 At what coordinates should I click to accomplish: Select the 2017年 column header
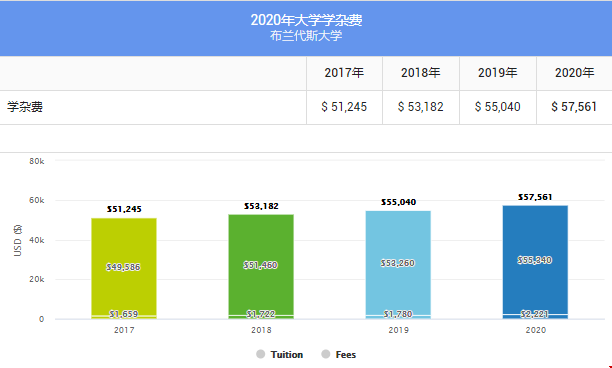click(x=344, y=73)
